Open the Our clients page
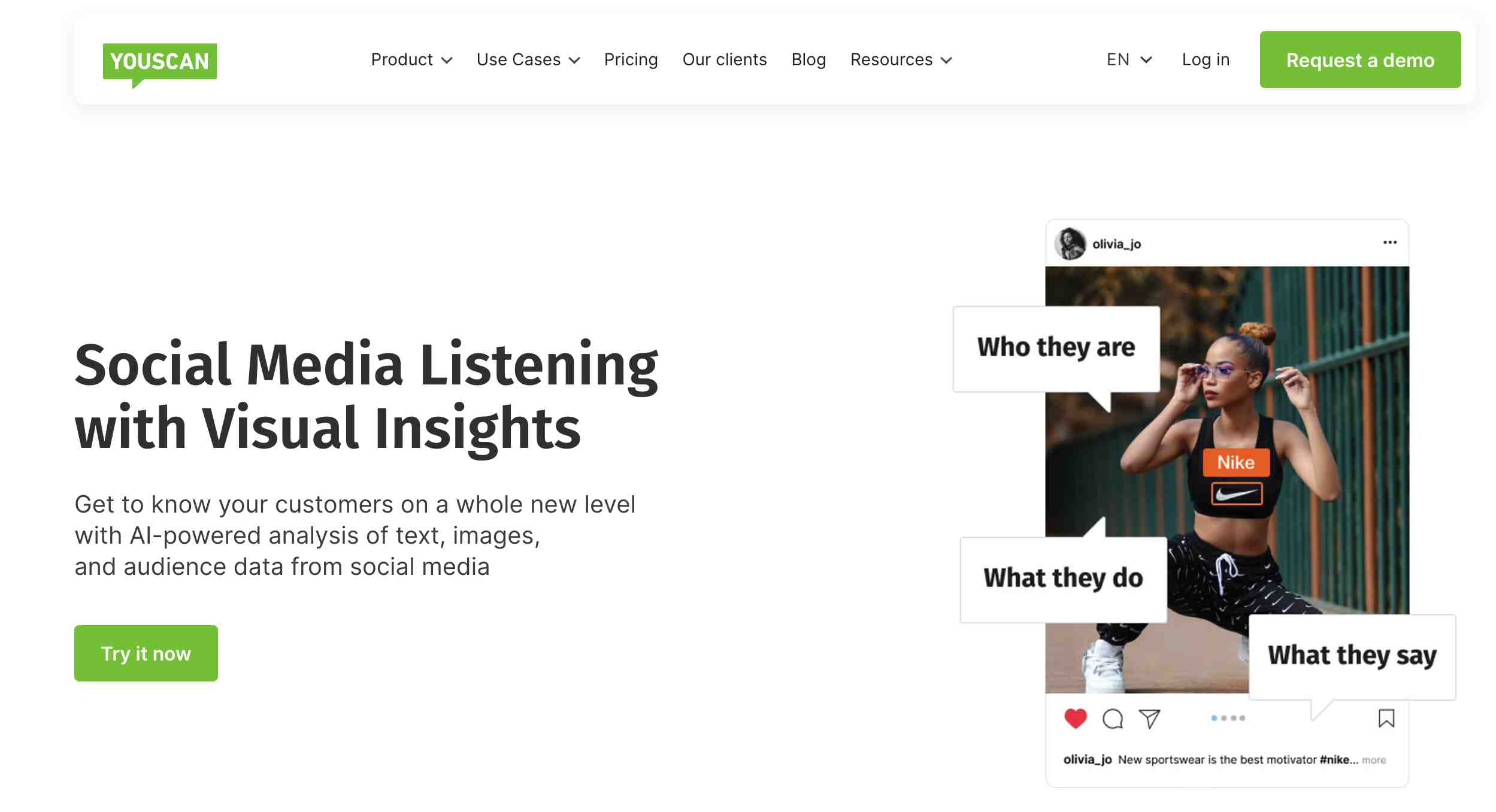1496x812 pixels. tap(724, 60)
